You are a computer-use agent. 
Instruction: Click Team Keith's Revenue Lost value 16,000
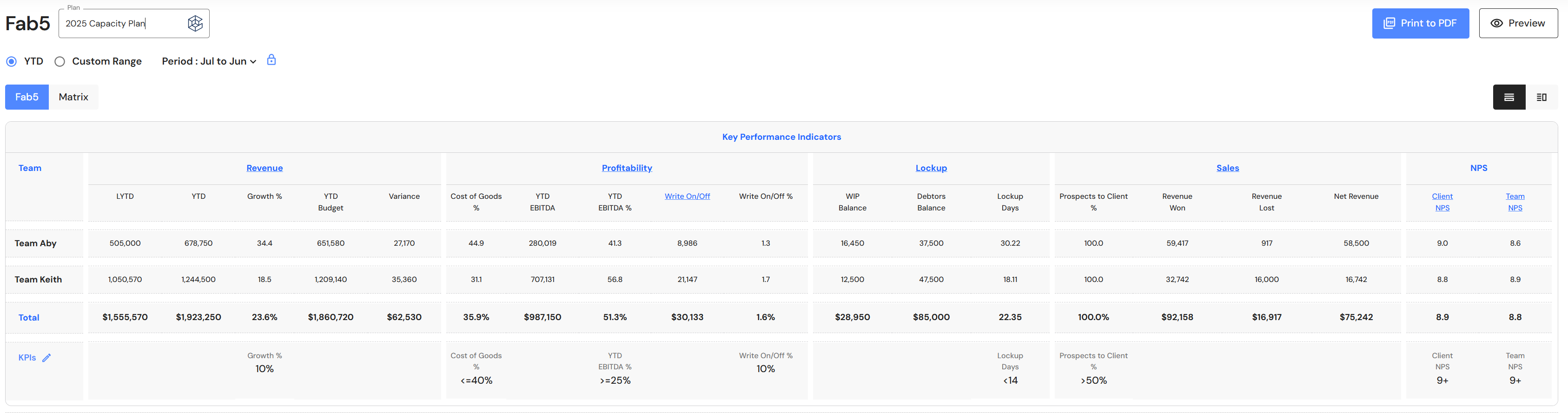[x=1267, y=280]
